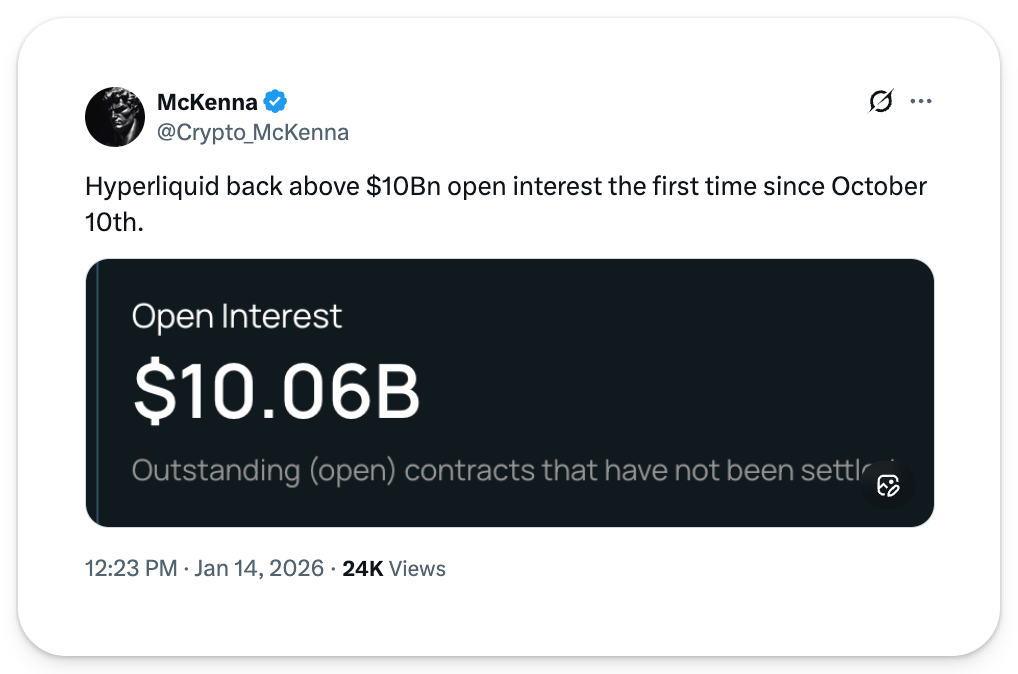Click the Jan 14, 2026 date
The height and width of the screenshot is (674, 1018).
tap(259, 569)
